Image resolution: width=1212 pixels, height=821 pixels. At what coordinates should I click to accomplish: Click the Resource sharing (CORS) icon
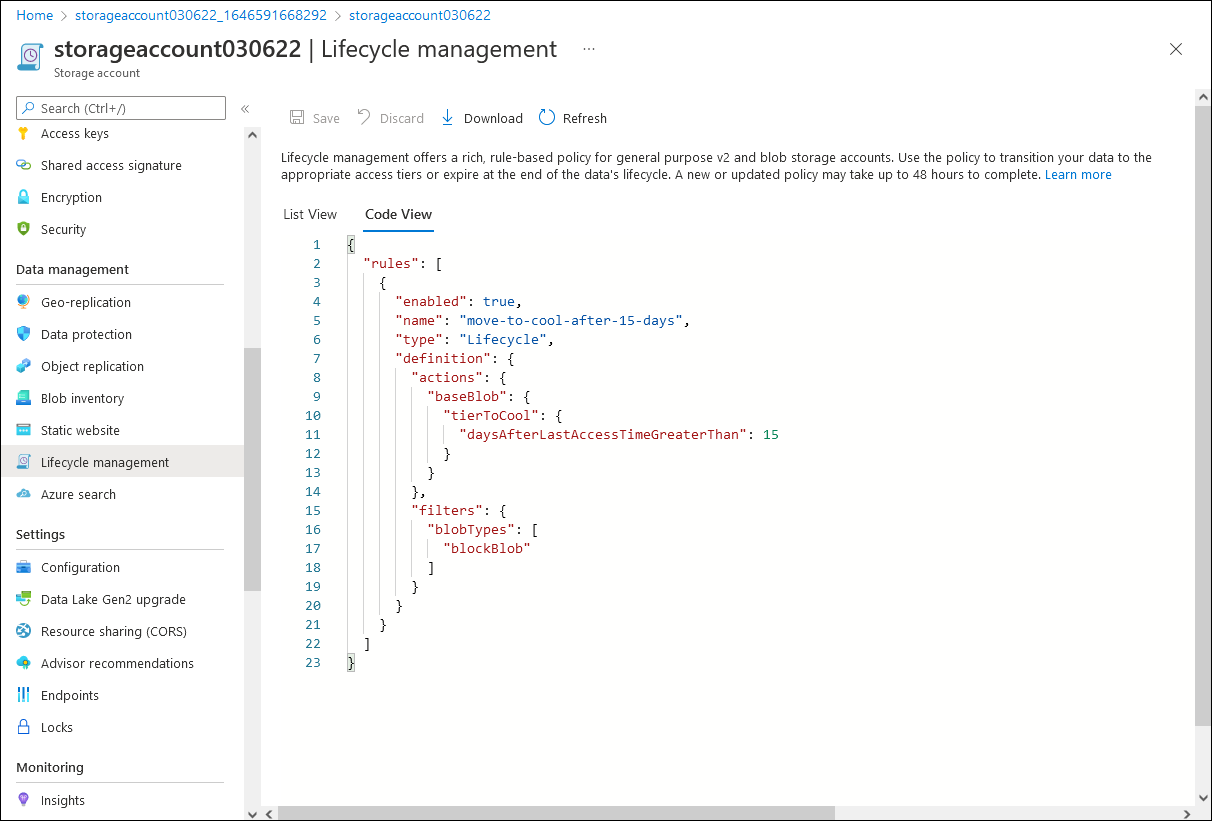coord(24,632)
